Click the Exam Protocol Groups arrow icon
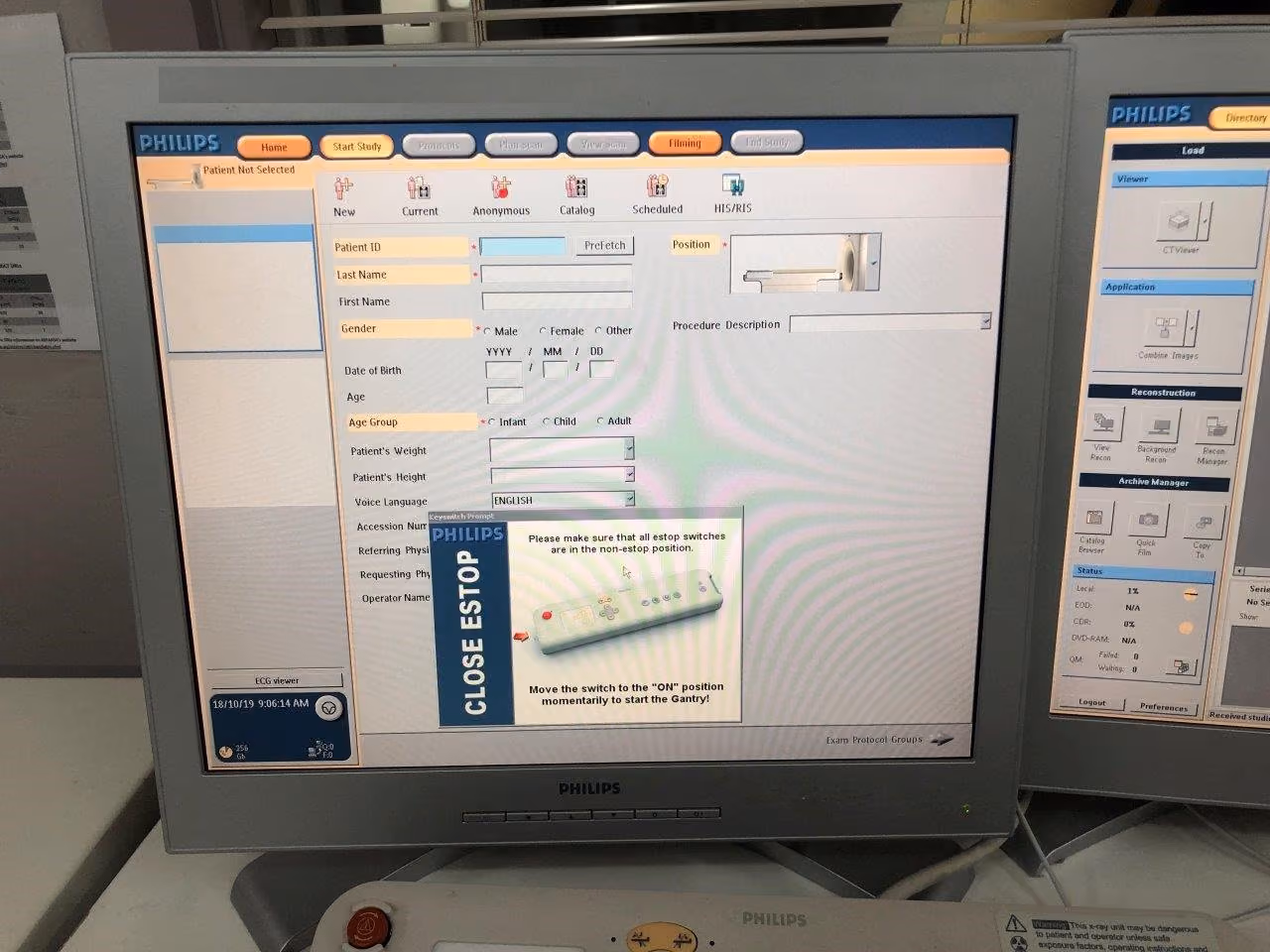Image resolution: width=1270 pixels, height=952 pixels. pos(942,740)
